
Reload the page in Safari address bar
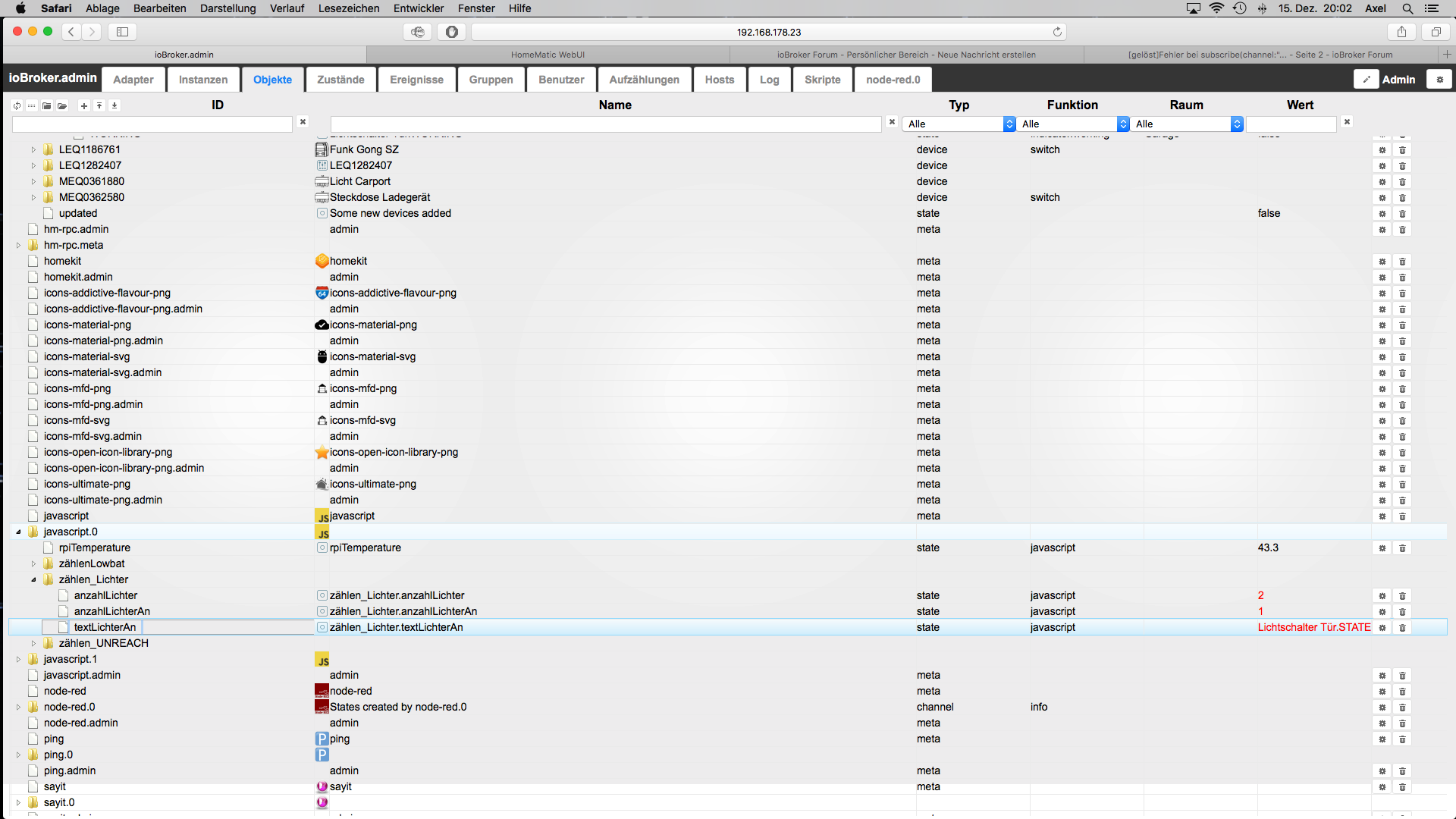1057,32
